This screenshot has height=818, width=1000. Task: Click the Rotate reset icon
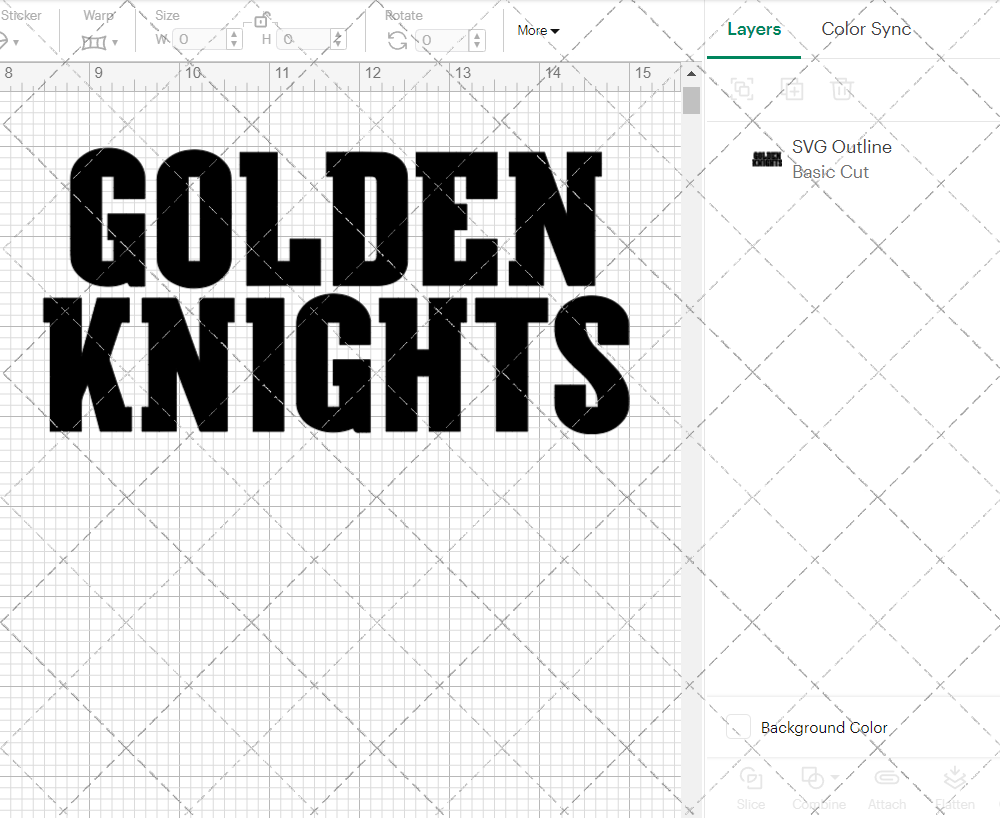(396, 40)
